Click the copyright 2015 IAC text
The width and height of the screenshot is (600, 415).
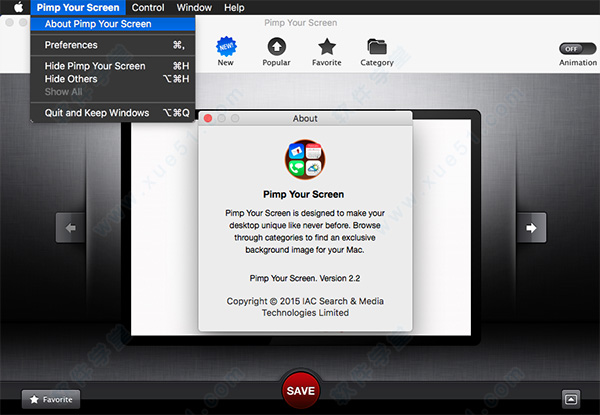[x=305, y=307]
